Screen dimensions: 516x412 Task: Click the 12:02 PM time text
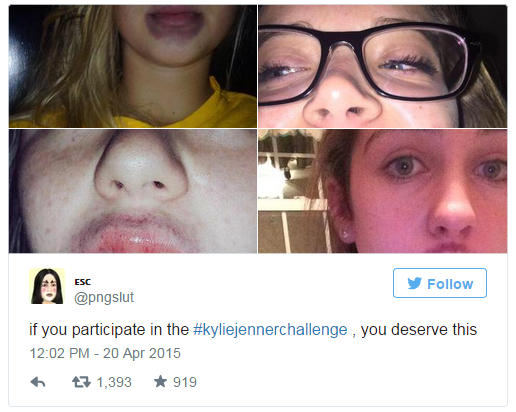(60, 353)
